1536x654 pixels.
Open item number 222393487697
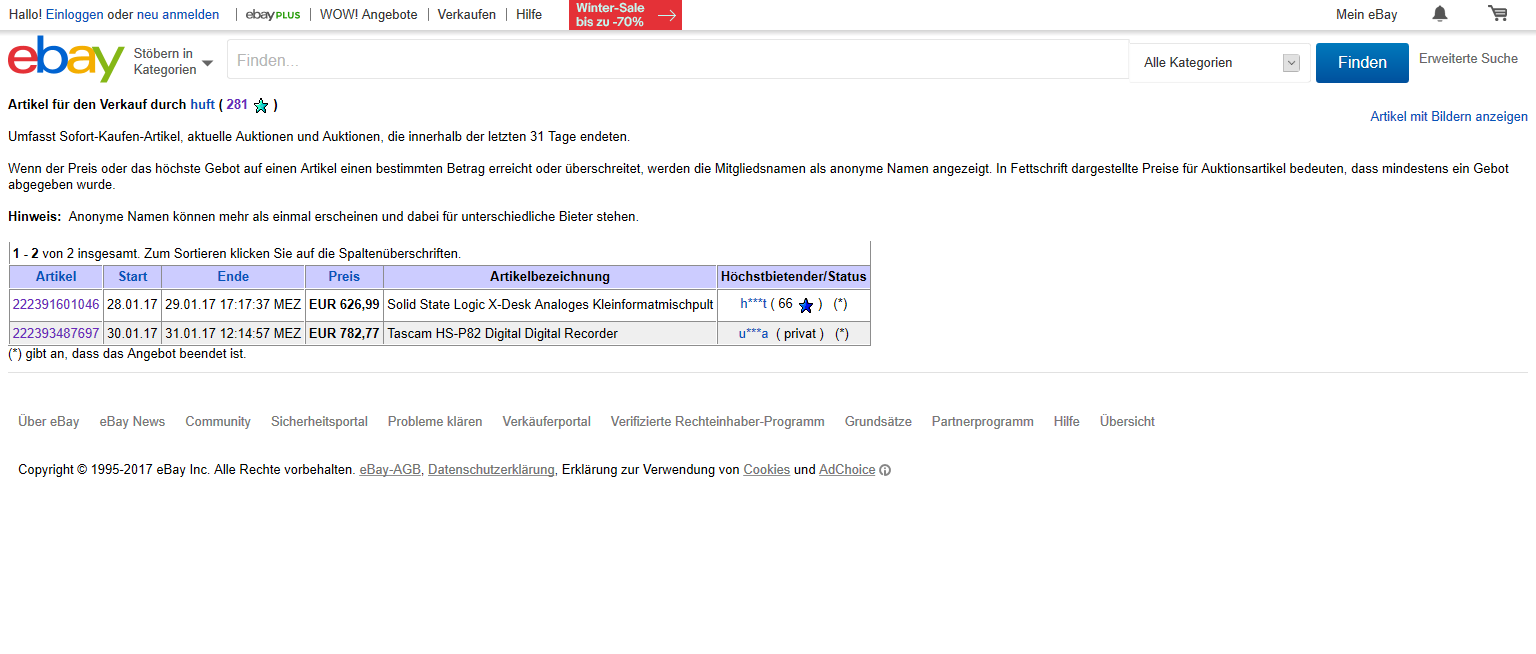tap(56, 334)
